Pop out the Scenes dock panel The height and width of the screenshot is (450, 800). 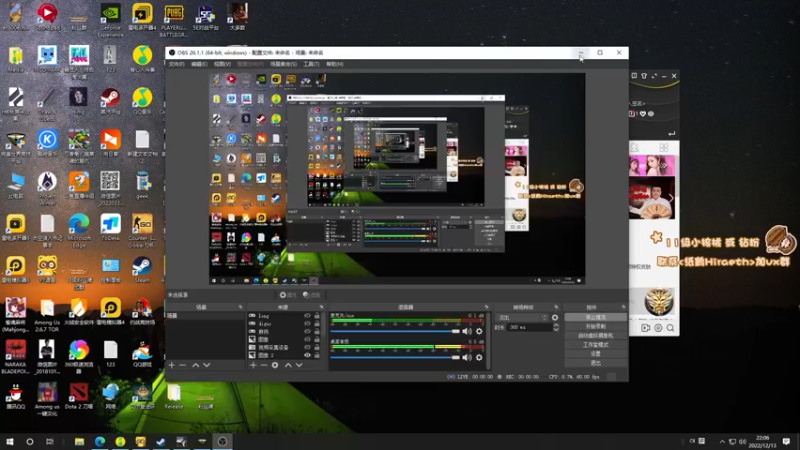point(240,307)
